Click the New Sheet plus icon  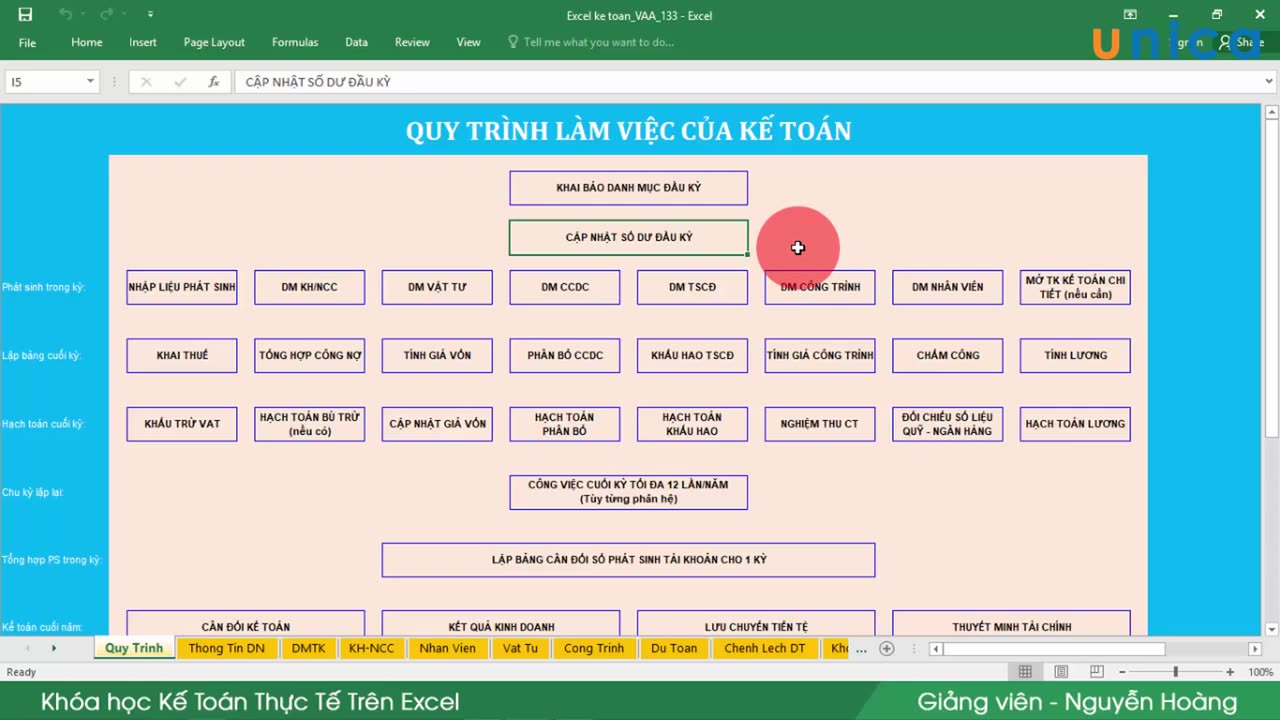click(886, 648)
